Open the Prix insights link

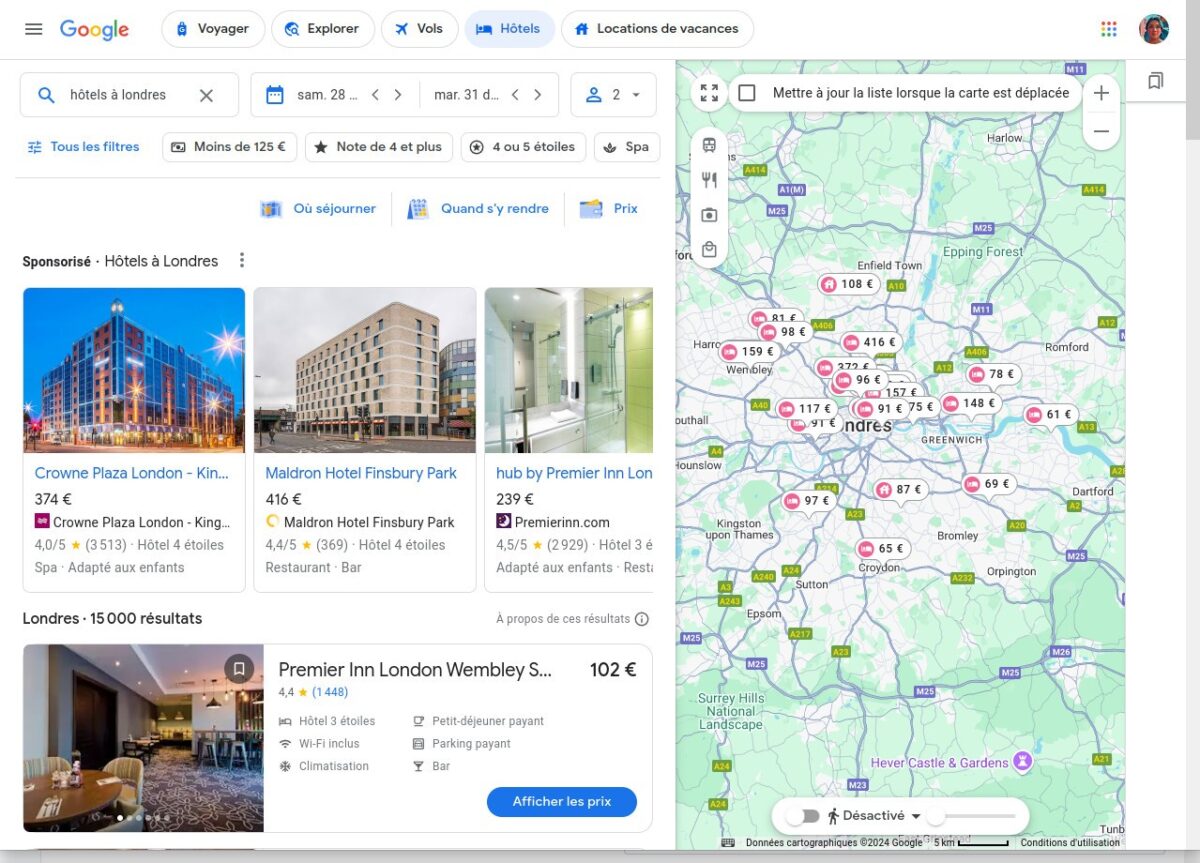(x=609, y=209)
